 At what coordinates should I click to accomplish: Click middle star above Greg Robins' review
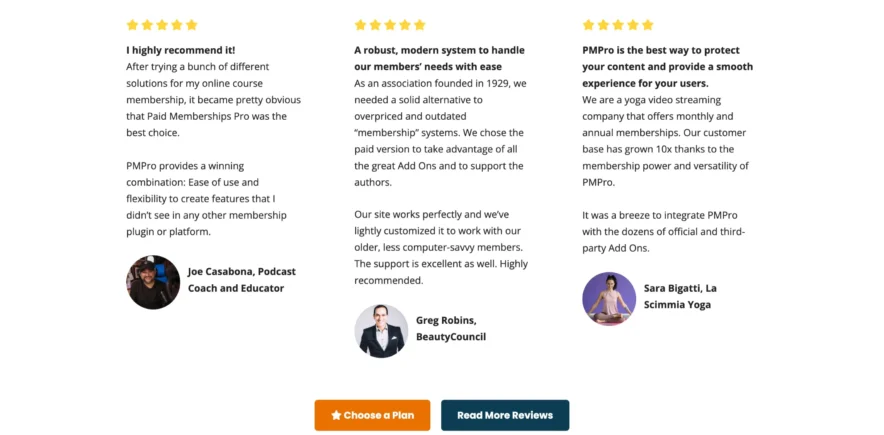(390, 25)
